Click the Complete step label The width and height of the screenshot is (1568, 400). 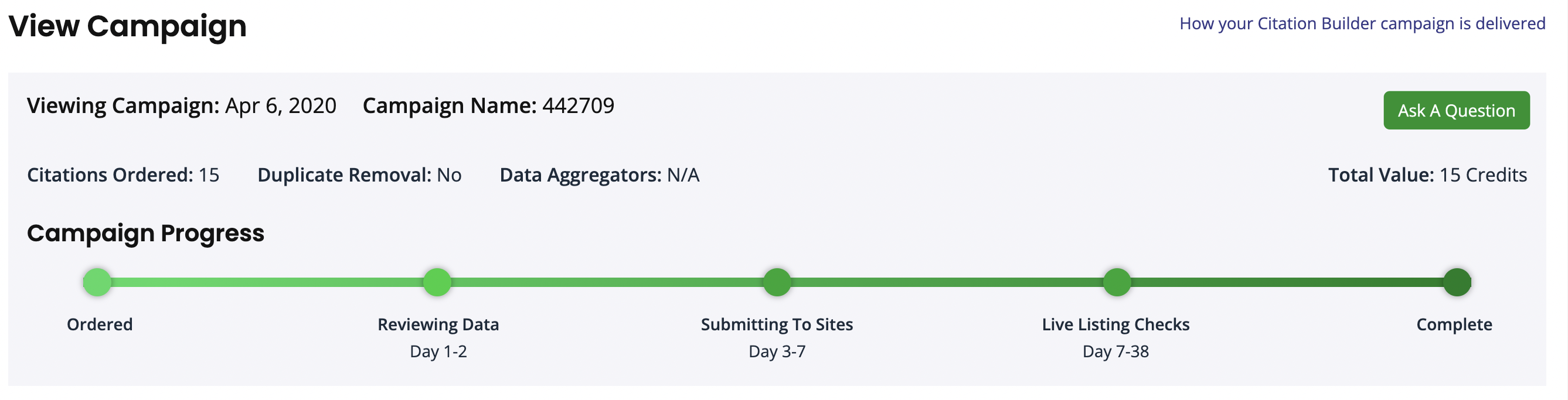pyautogui.click(x=1454, y=324)
